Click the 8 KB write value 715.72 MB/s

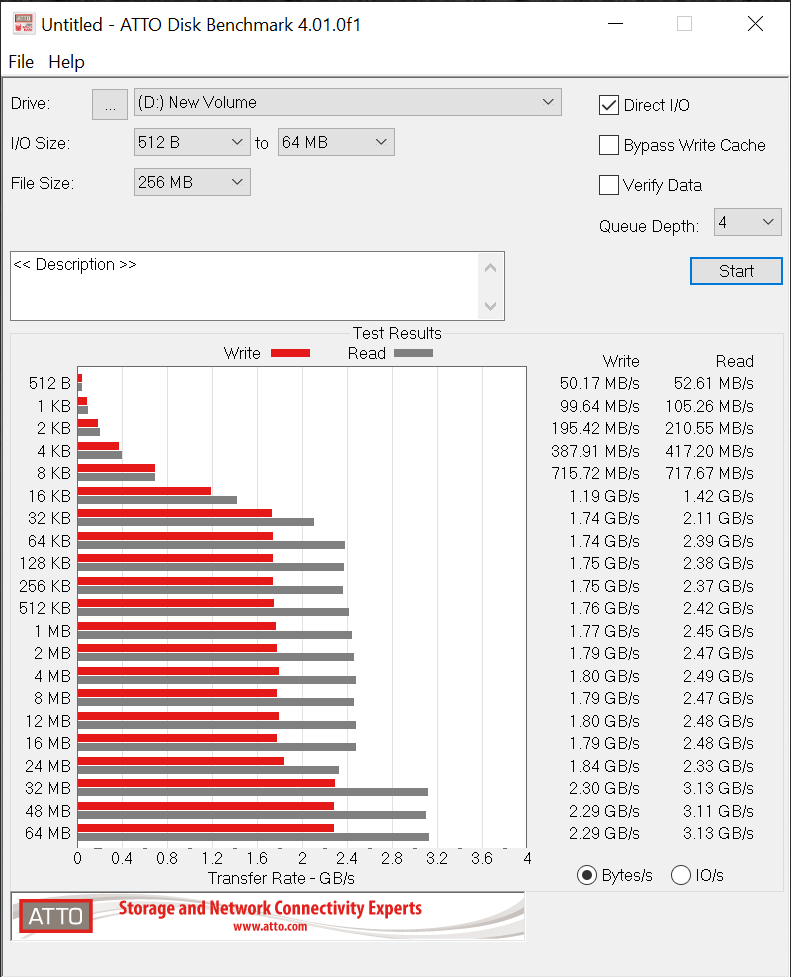pyautogui.click(x=595, y=474)
